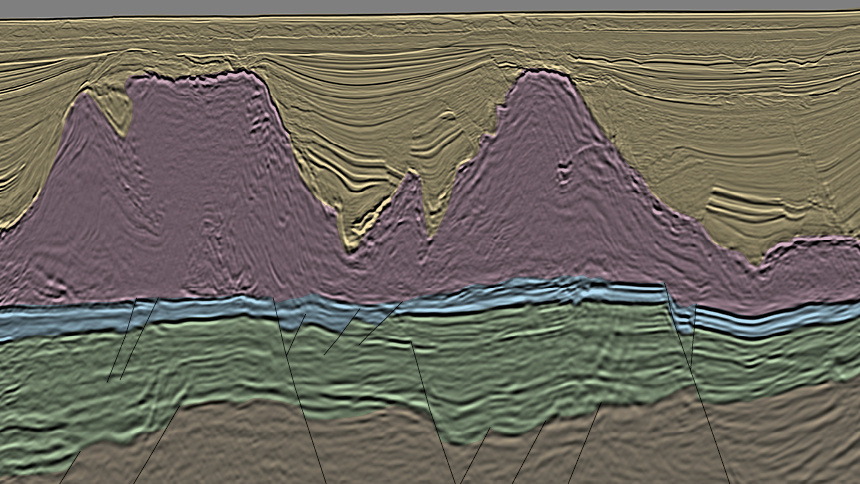Click the small dark inclusion inside the right dome
860x484 pixels.
tap(565, 173)
